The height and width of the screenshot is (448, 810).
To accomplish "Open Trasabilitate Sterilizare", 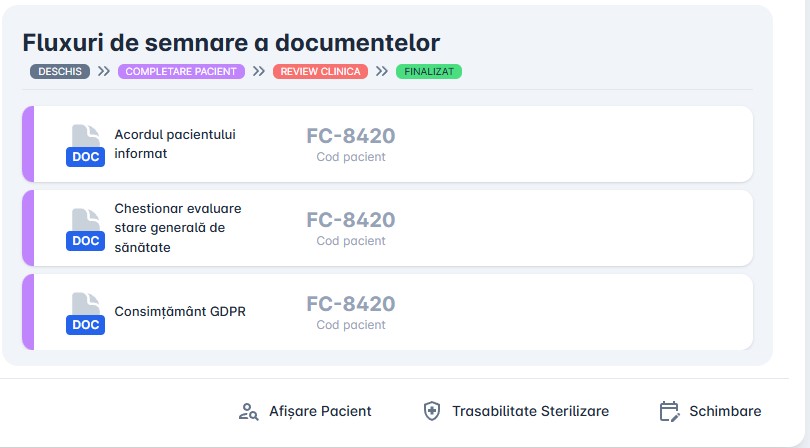I will (x=530, y=411).
